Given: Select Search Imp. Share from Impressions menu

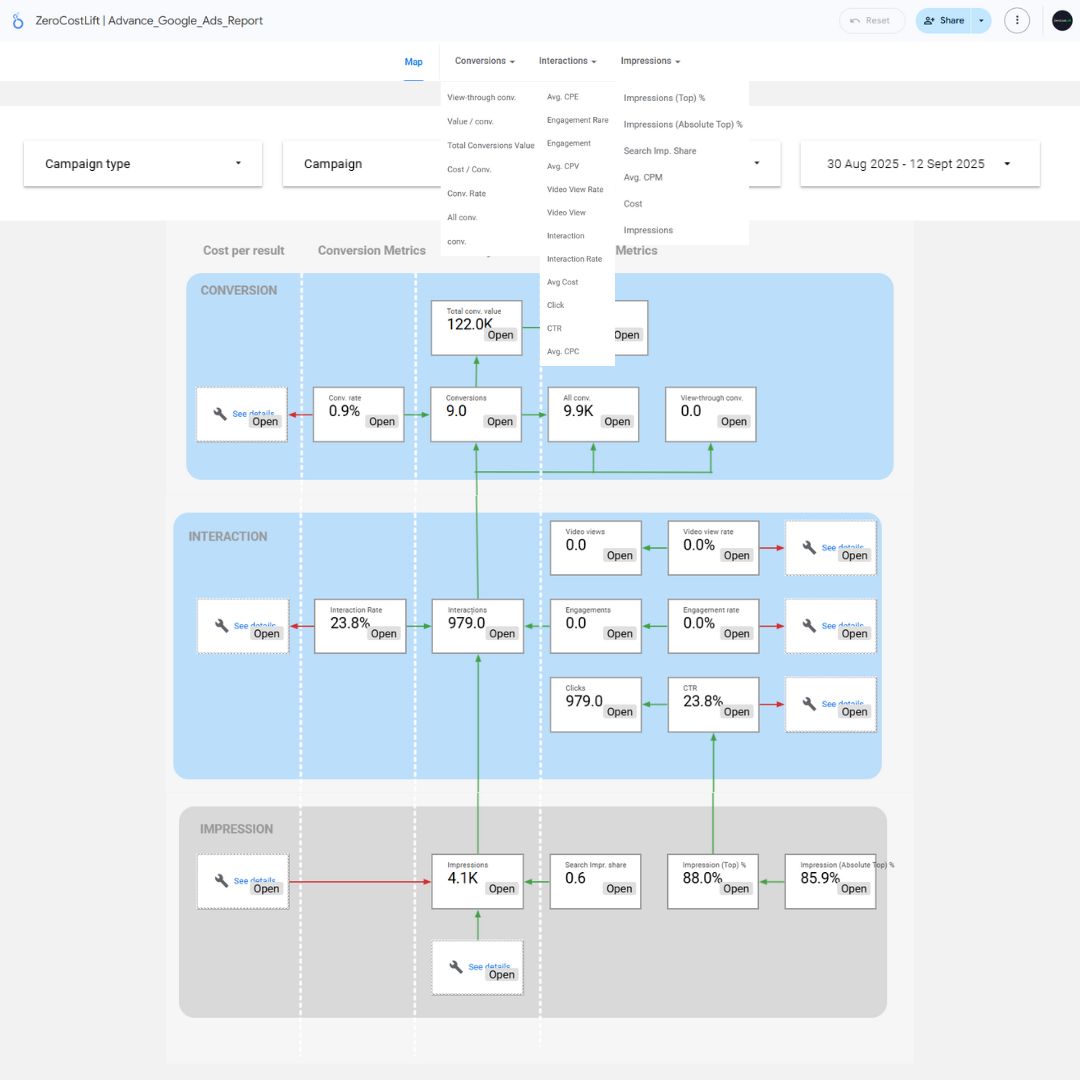Looking at the screenshot, I should [x=659, y=151].
